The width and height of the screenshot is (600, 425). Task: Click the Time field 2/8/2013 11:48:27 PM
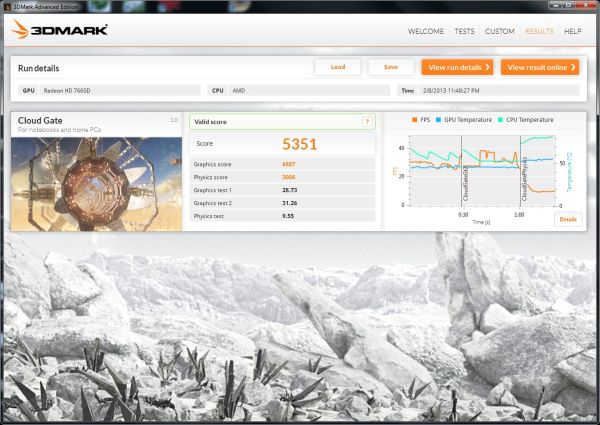(x=488, y=91)
